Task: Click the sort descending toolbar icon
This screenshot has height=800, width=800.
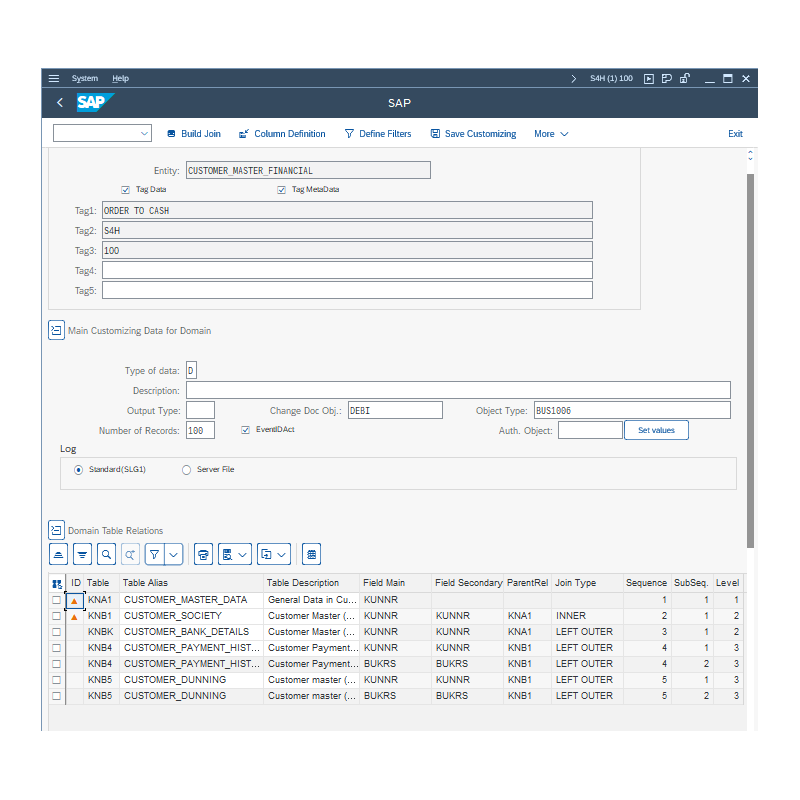Action: point(83,554)
